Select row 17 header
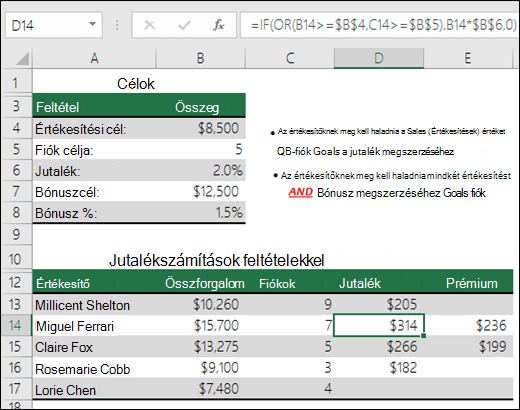520x410 pixels. [16, 389]
